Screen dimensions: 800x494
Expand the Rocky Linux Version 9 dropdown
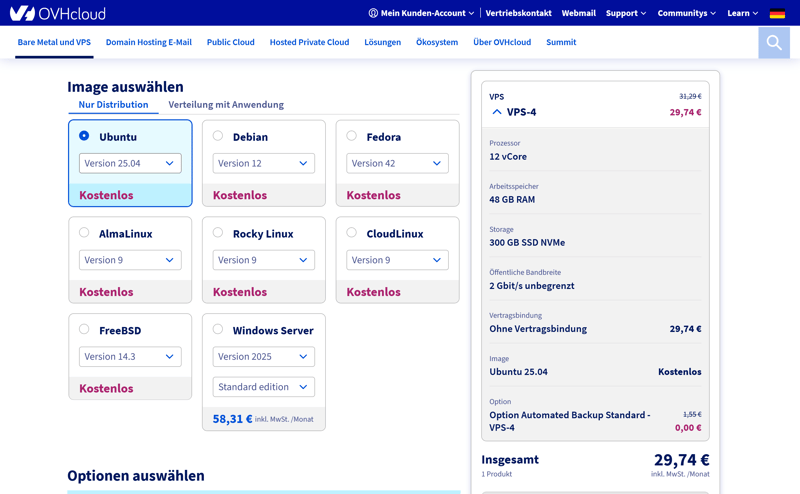pos(263,260)
